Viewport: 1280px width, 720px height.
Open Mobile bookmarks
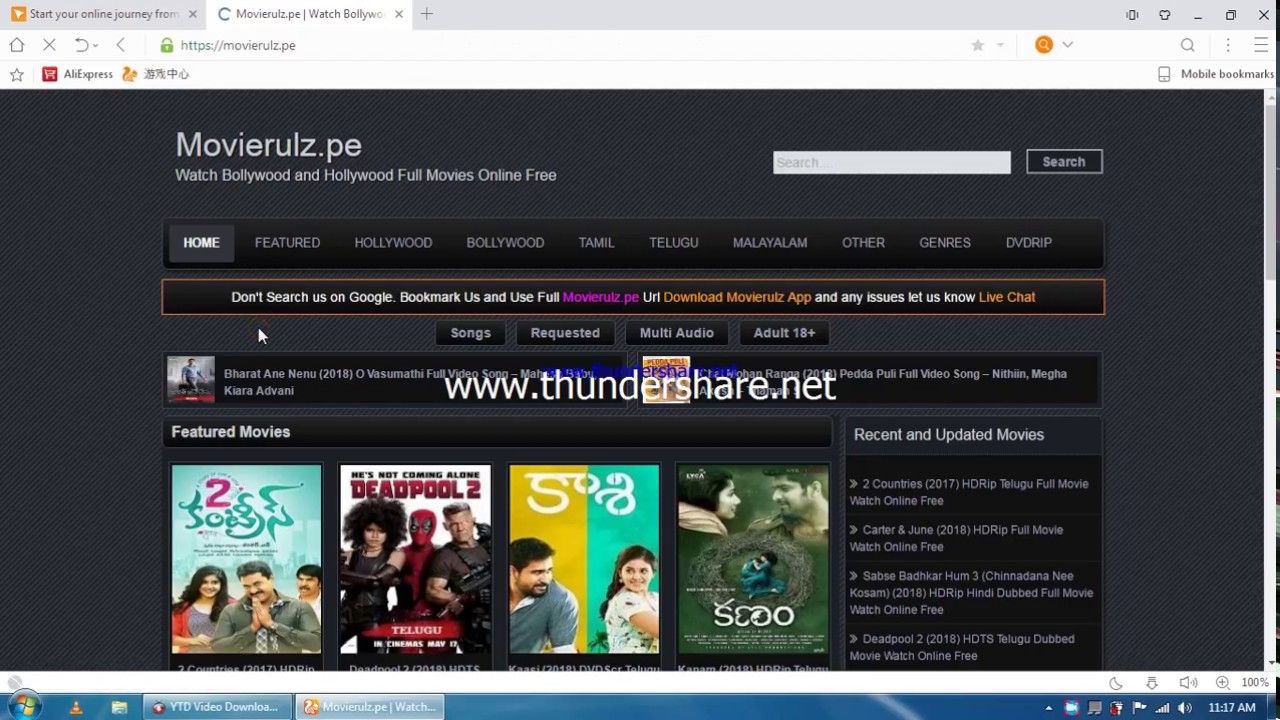(x=1216, y=74)
